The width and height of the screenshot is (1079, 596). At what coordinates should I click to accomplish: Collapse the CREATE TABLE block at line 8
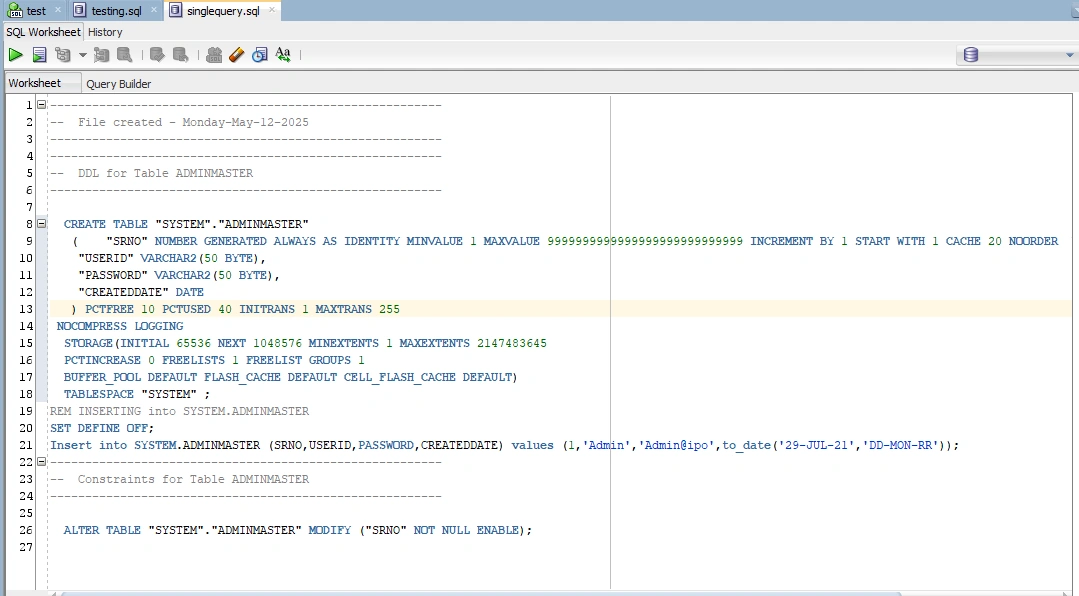pyautogui.click(x=41, y=224)
